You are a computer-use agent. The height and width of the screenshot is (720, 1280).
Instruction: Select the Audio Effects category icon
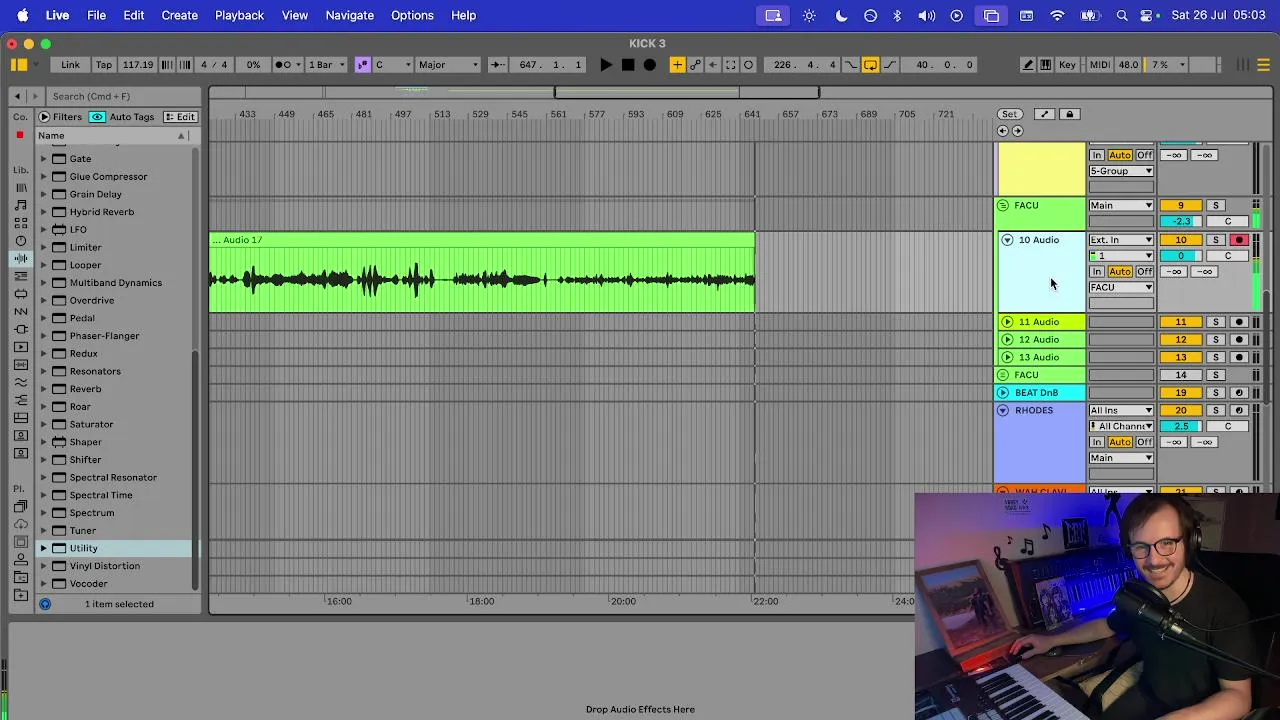click(x=21, y=259)
